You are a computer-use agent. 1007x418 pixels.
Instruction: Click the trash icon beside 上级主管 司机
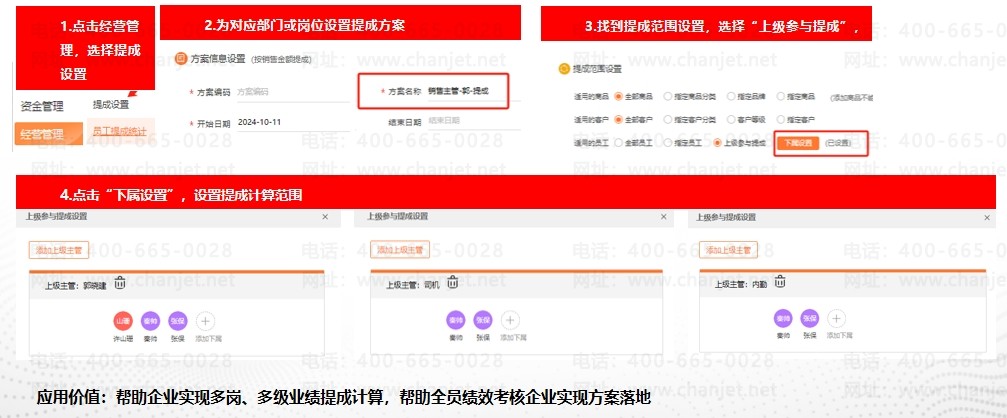[452, 283]
